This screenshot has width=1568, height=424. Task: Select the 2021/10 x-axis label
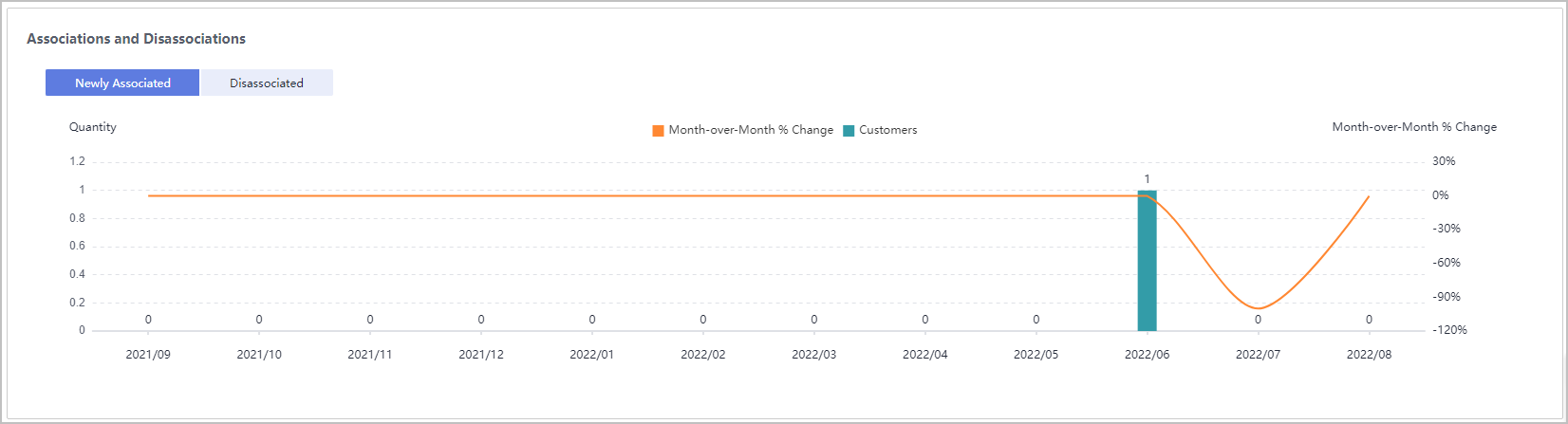coord(259,355)
